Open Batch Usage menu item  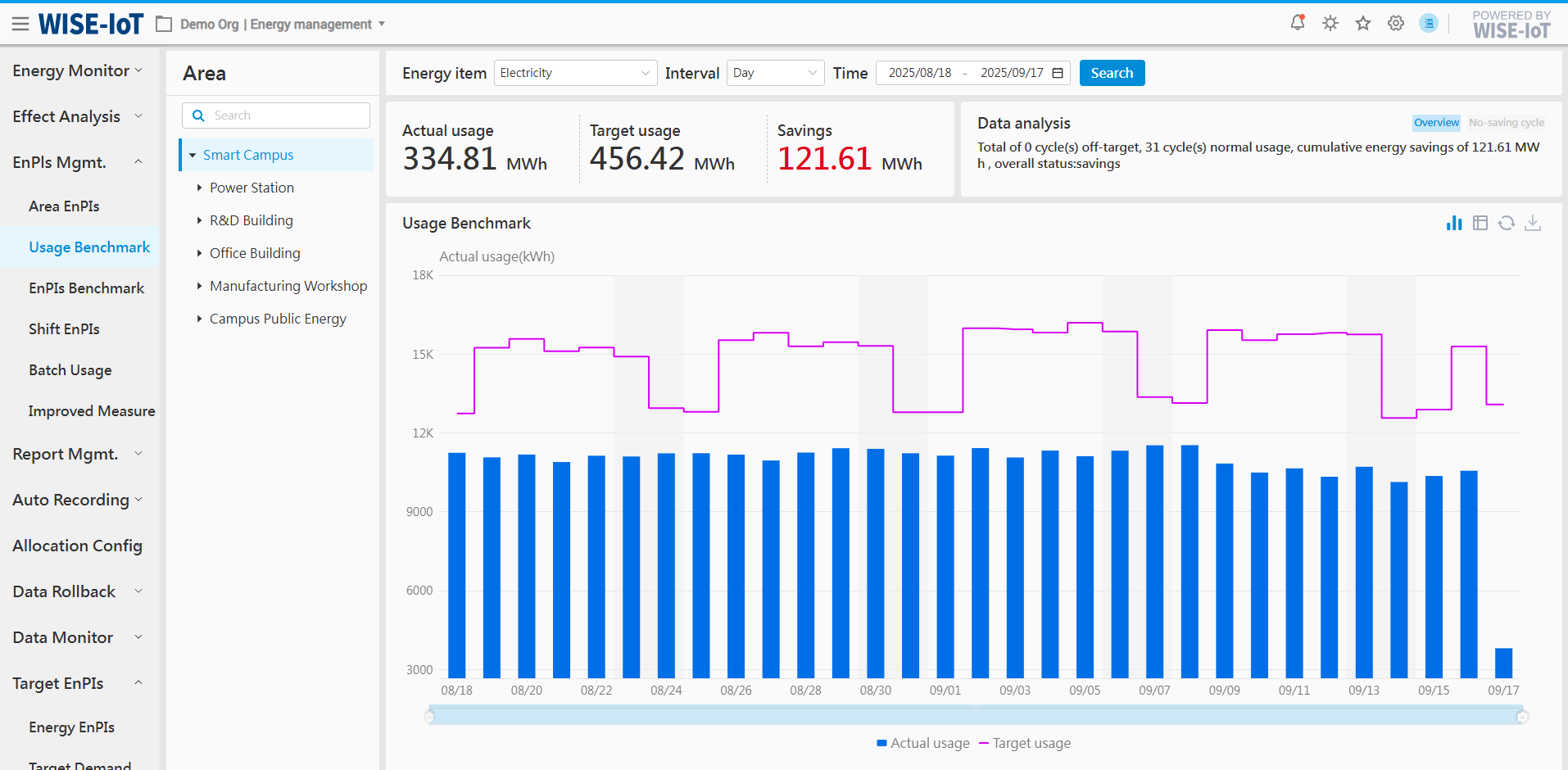point(70,370)
